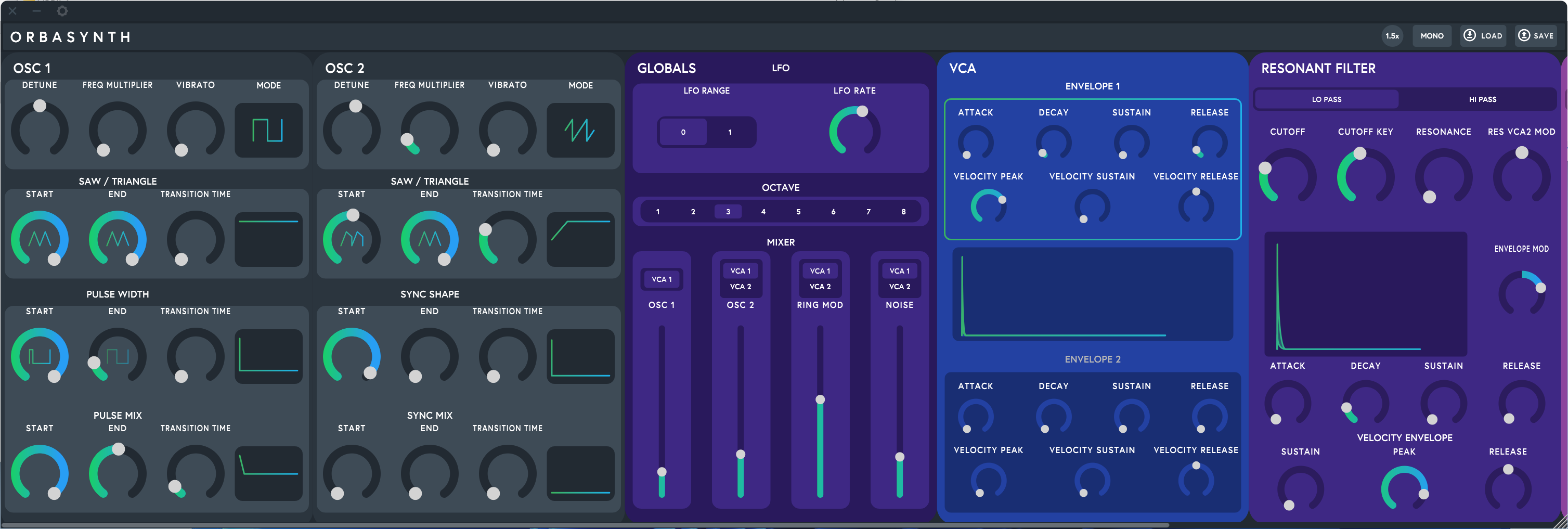Click OSC 2 Sync Shape Start knob
The image size is (1568, 529).
[352, 355]
